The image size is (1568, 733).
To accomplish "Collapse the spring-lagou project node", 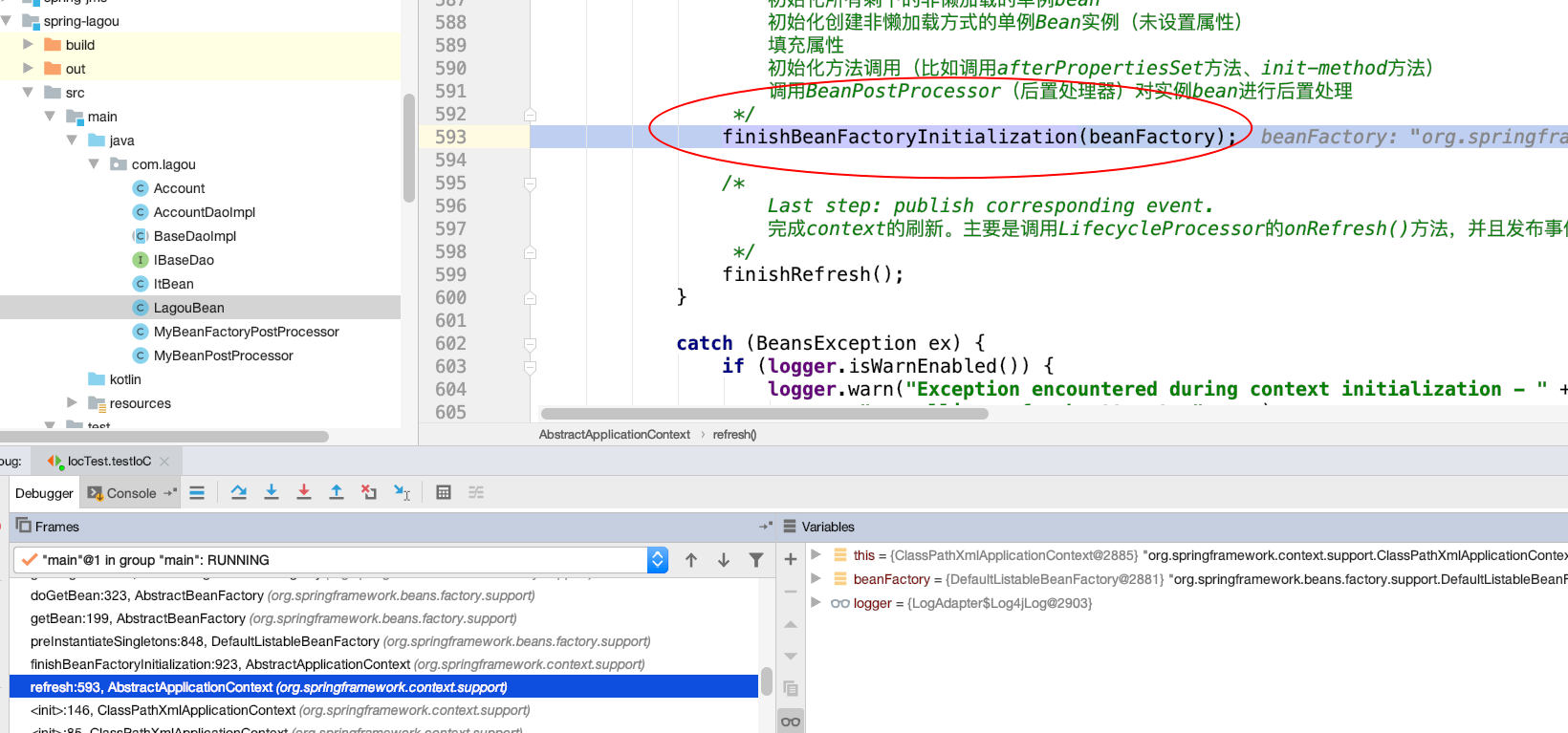I will 7,20.
